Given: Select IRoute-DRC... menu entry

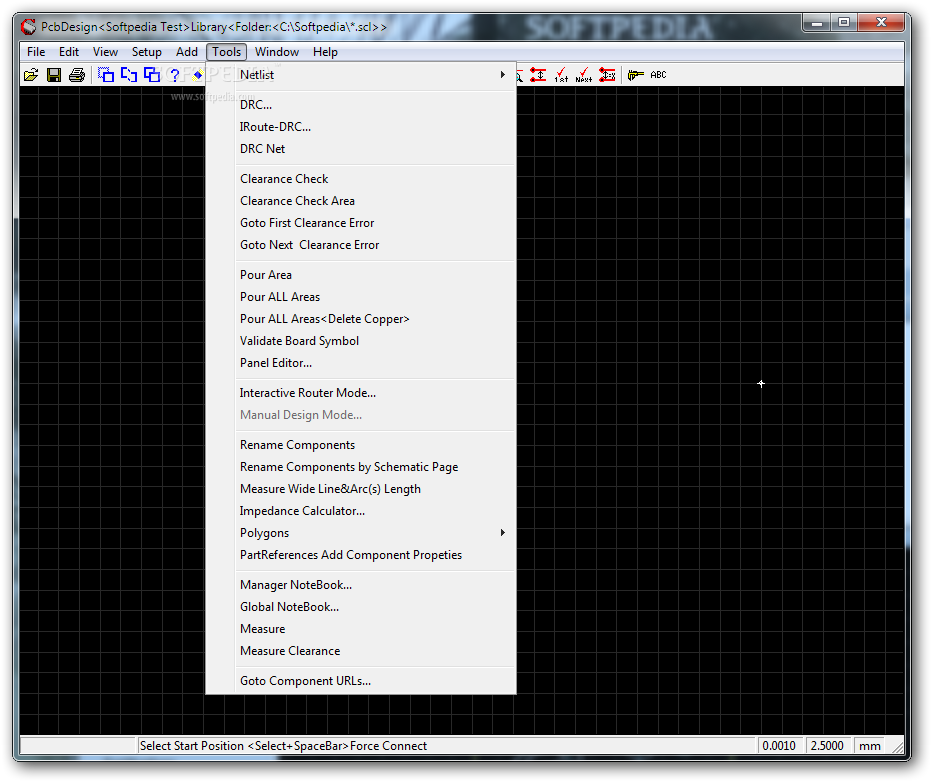Looking at the screenshot, I should (x=361, y=127).
